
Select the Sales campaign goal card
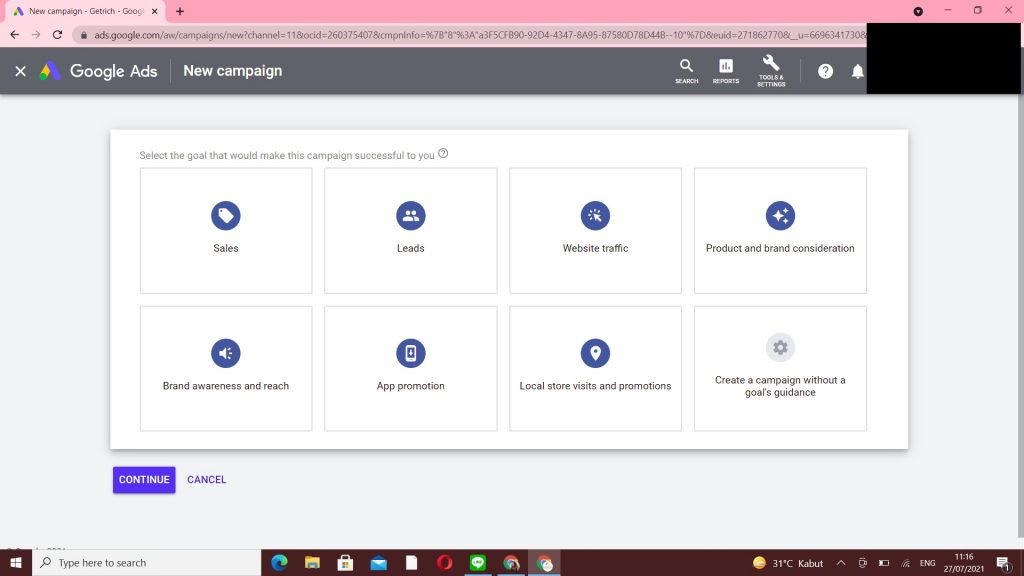coord(226,230)
